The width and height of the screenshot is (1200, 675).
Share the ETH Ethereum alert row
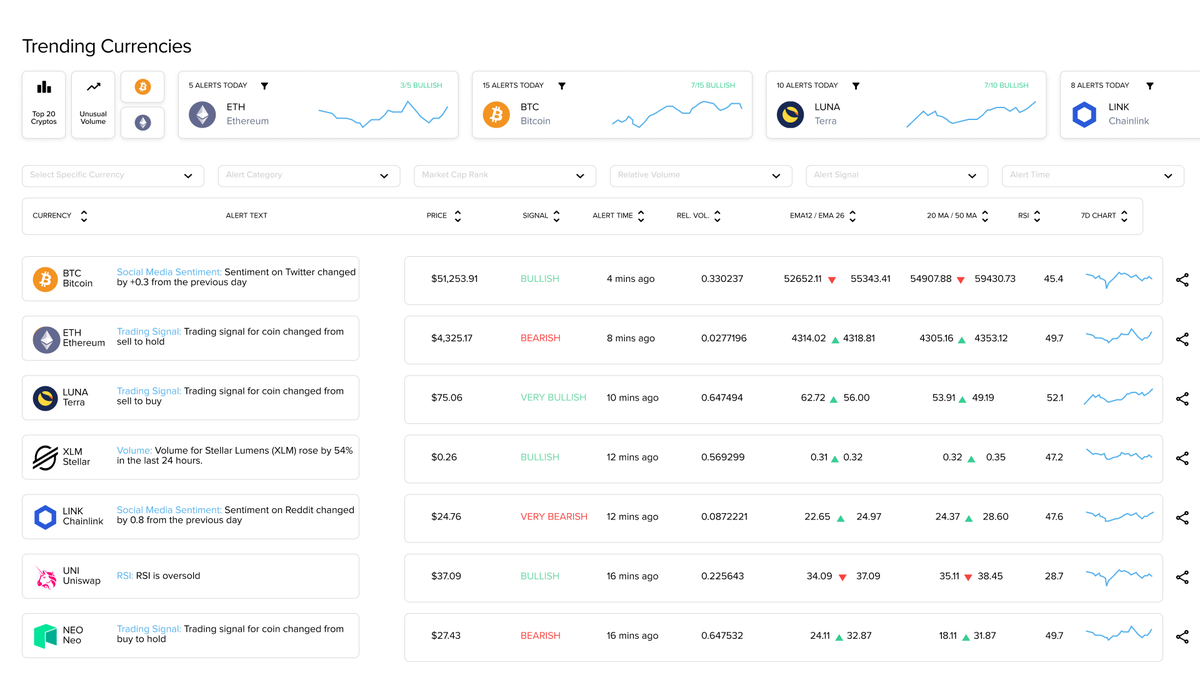pyautogui.click(x=1182, y=339)
